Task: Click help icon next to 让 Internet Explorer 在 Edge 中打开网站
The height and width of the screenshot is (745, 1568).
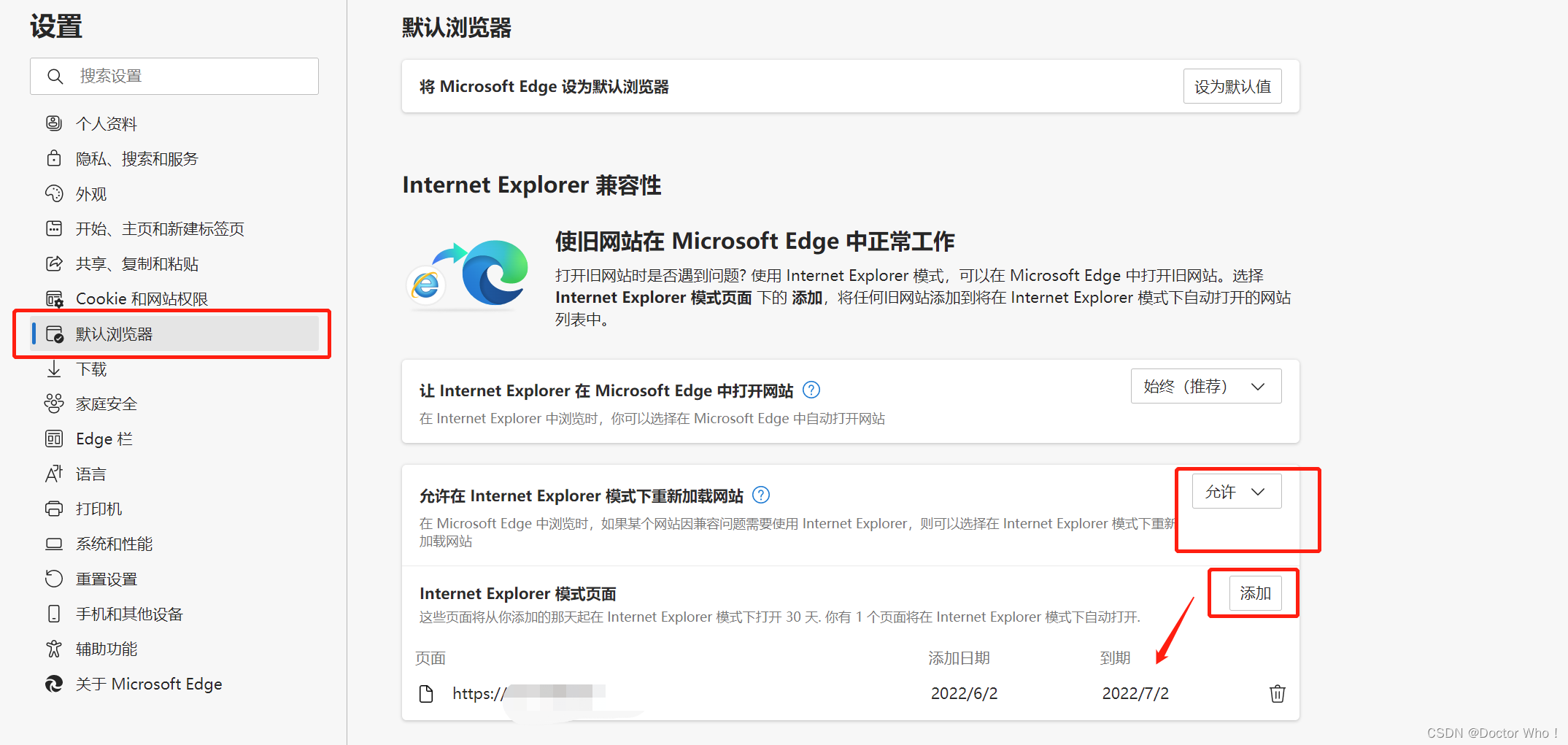Action: (x=811, y=390)
